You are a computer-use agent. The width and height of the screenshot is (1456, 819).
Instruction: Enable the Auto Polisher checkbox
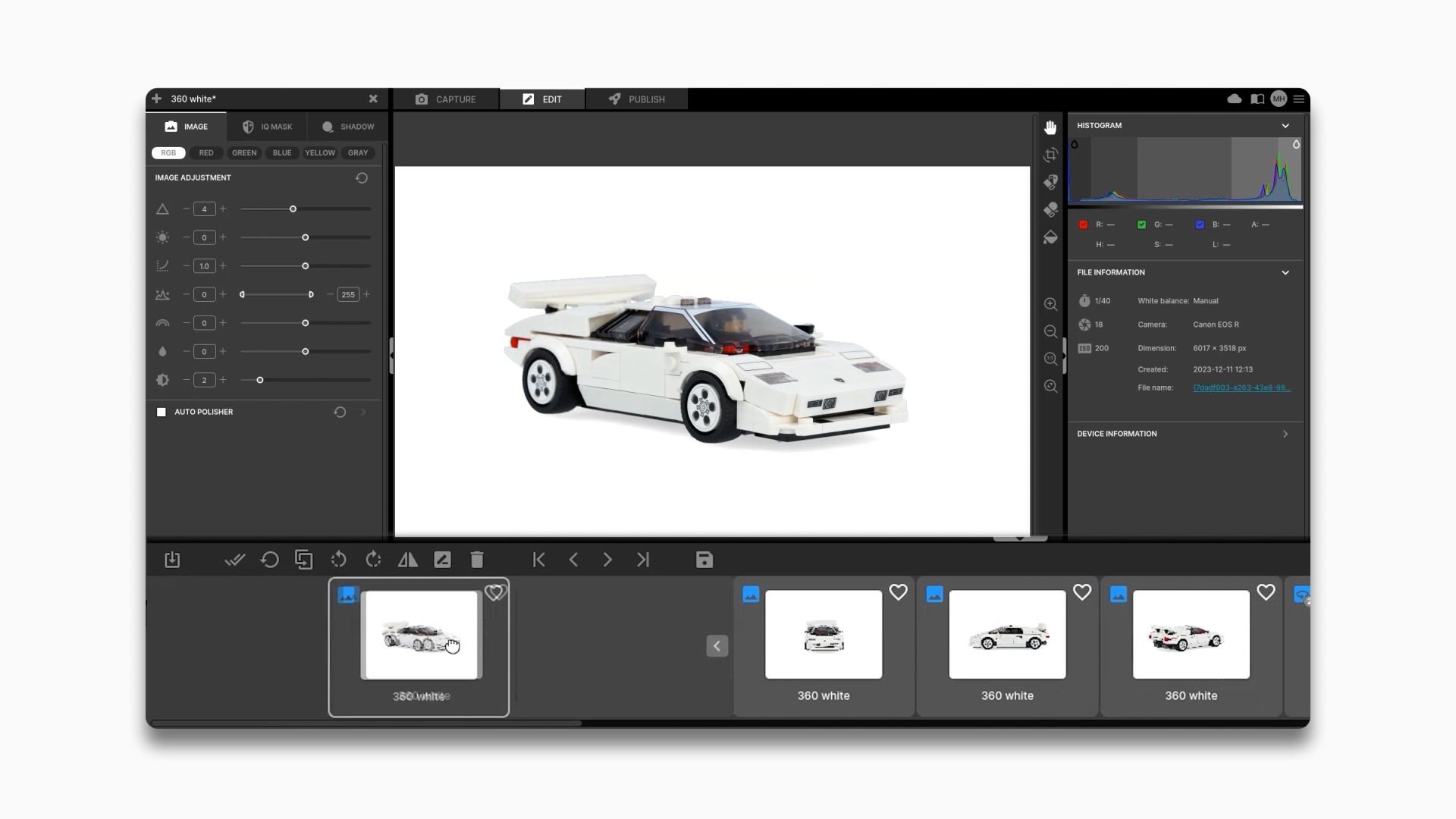click(161, 412)
